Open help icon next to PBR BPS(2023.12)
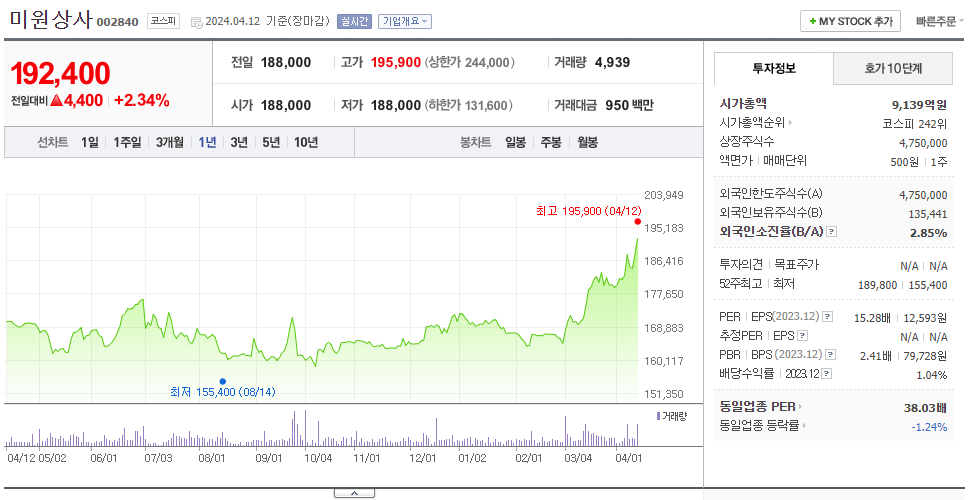This screenshot has width=968, height=500. (x=832, y=355)
